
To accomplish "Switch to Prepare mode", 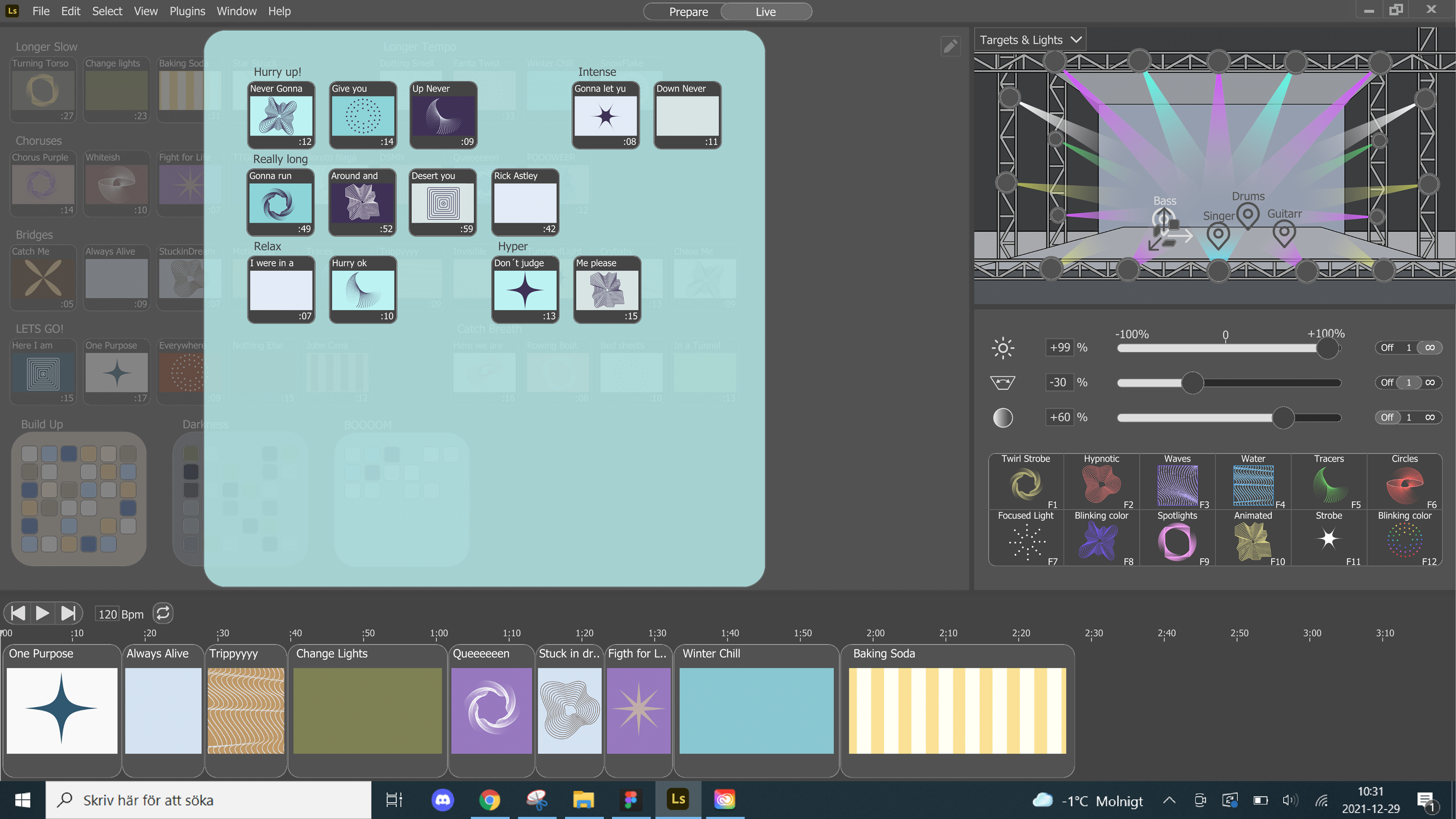I will click(x=688, y=12).
